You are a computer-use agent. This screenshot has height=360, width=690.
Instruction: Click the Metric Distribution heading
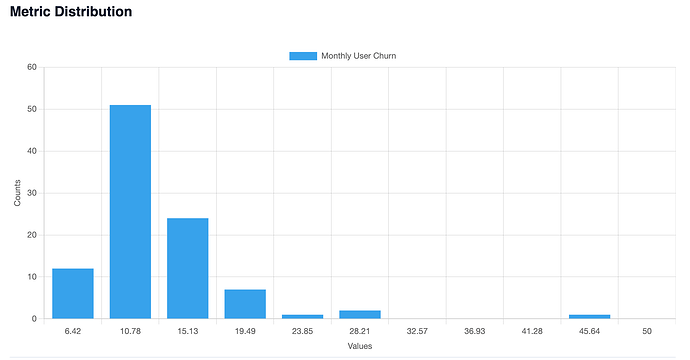point(71,11)
